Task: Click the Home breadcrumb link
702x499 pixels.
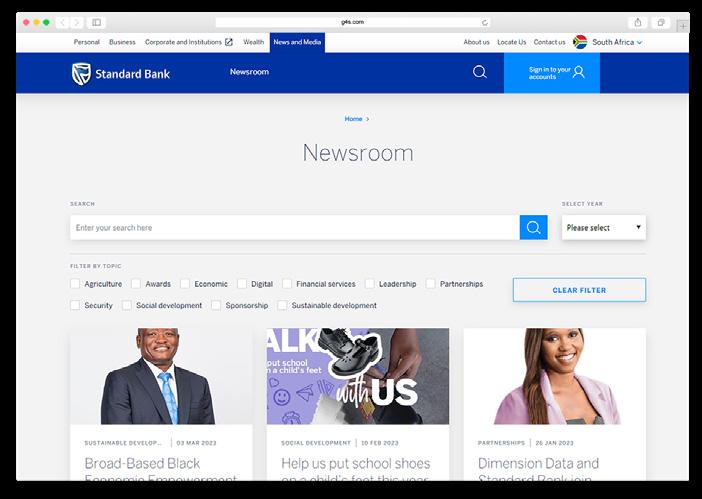Action: tap(353, 119)
